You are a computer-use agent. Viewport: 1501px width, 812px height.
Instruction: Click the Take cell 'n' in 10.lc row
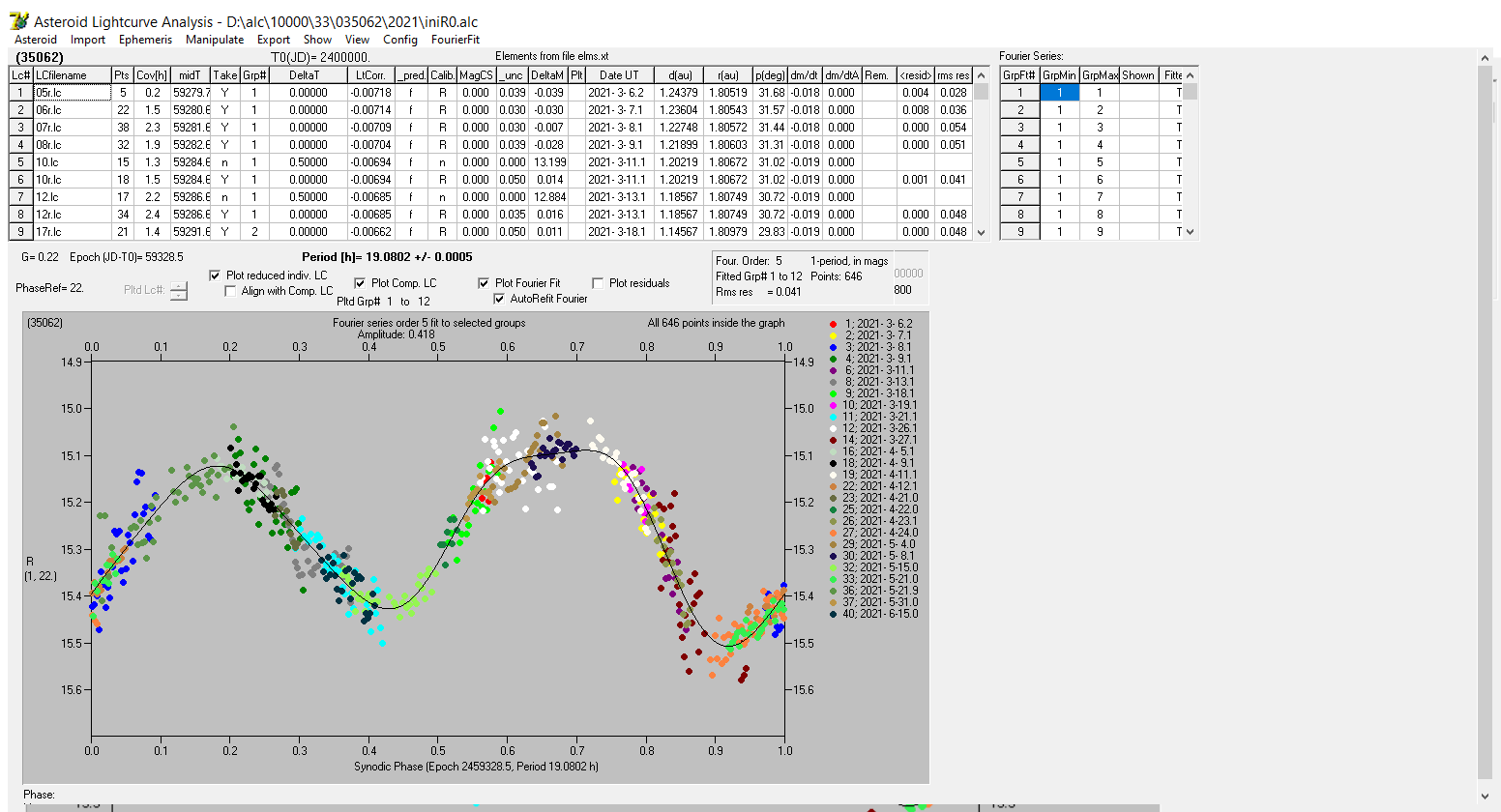[x=224, y=162]
